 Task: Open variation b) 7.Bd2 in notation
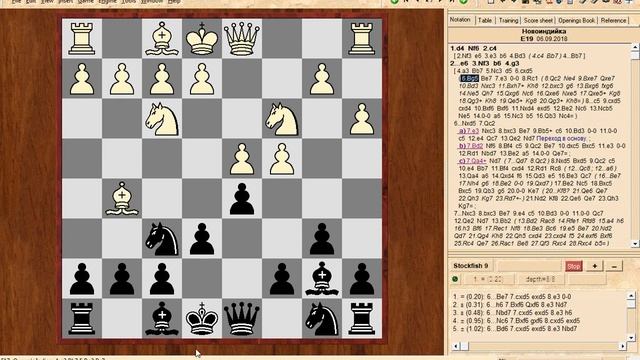(x=470, y=146)
